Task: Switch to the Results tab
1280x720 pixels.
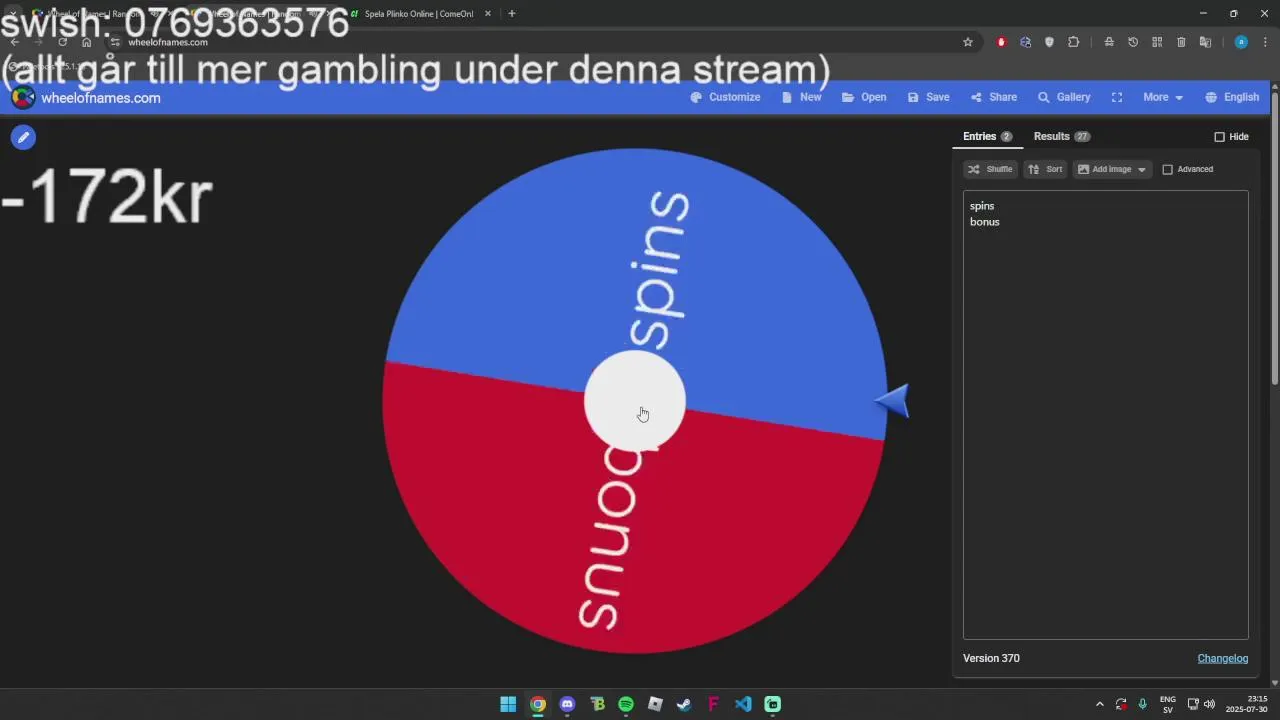Action: click(x=1061, y=136)
